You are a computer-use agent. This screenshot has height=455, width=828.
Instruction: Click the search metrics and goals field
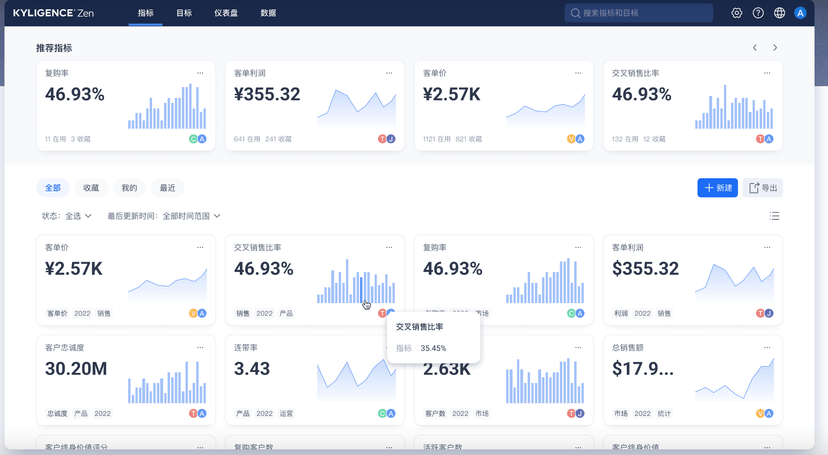639,13
